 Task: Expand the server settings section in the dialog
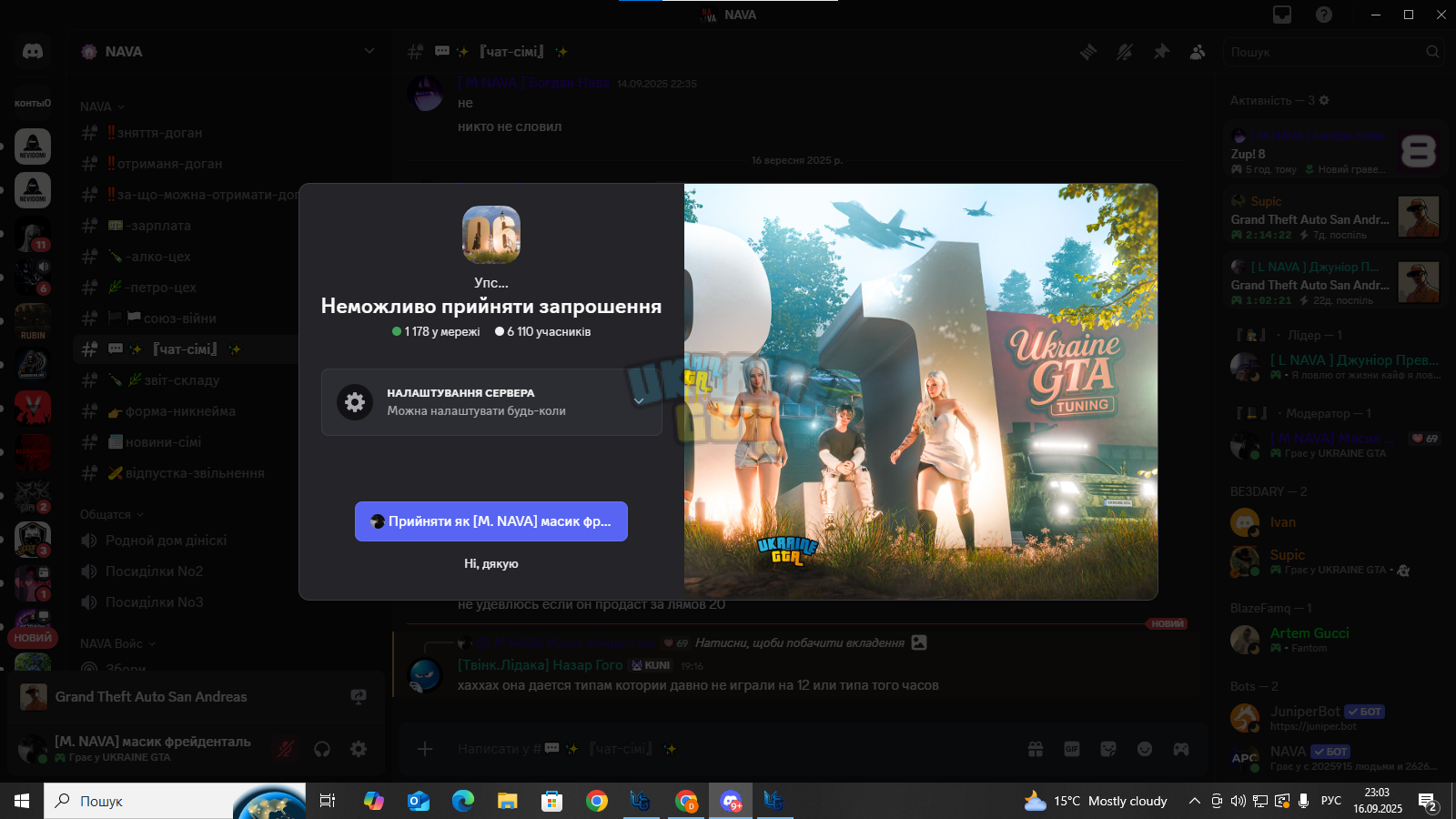491,402
